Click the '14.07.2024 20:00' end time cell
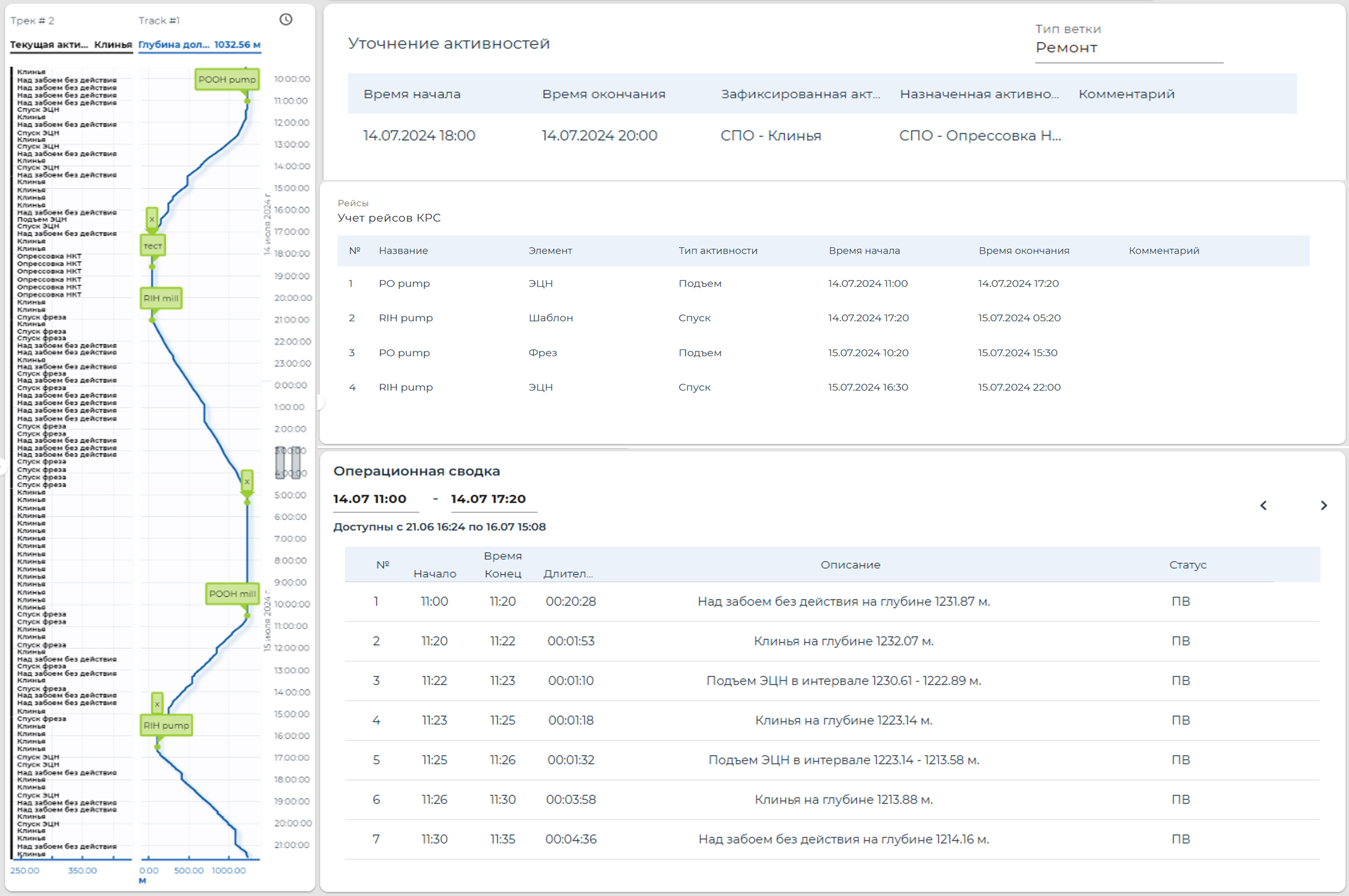The height and width of the screenshot is (896, 1349). tap(600, 135)
